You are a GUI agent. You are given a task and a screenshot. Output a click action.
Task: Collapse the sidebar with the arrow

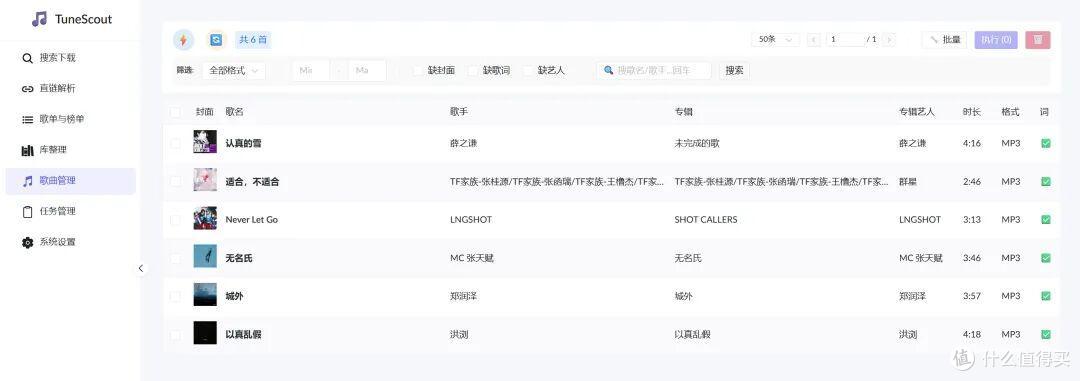pos(141,269)
